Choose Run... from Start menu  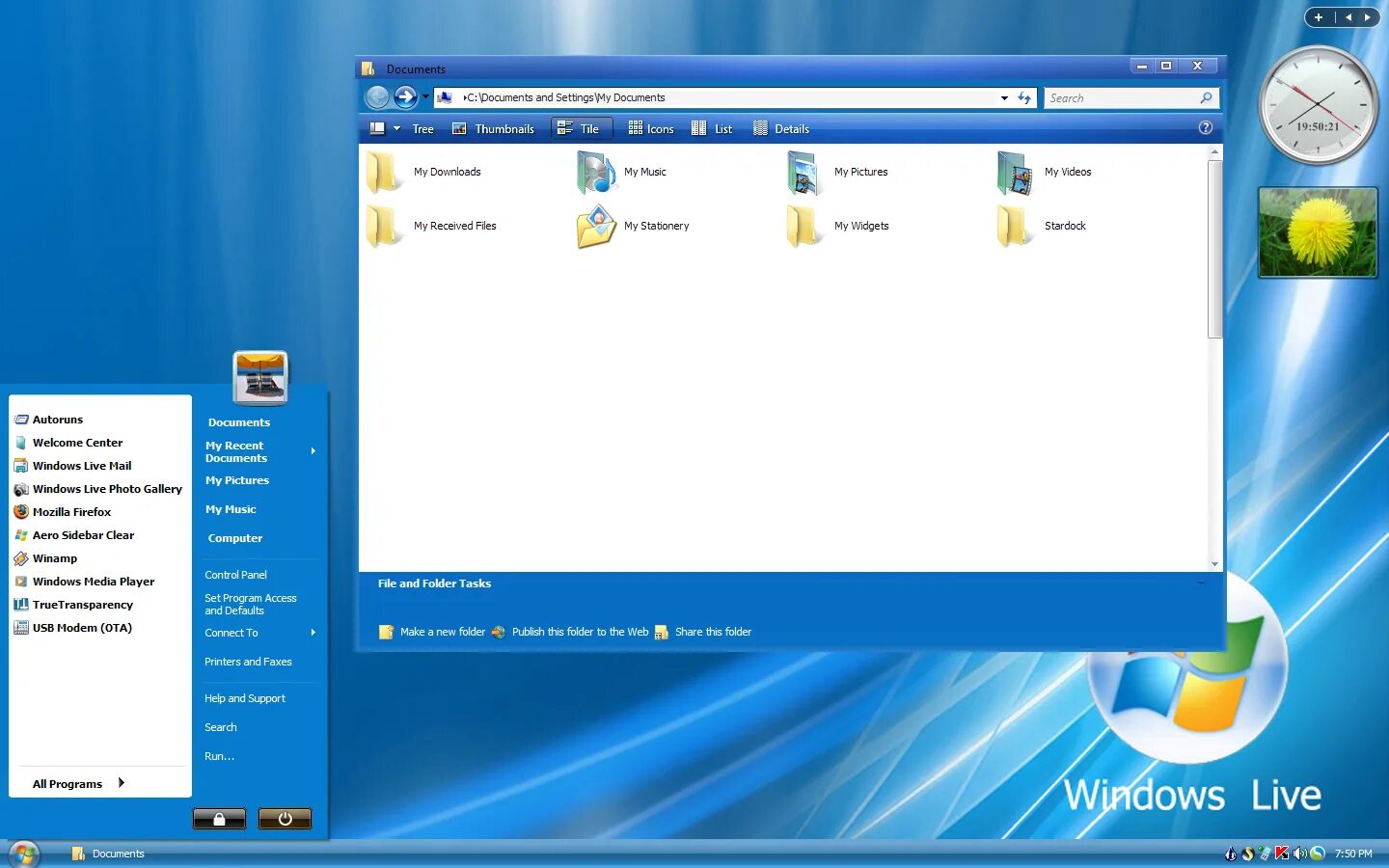tap(219, 756)
